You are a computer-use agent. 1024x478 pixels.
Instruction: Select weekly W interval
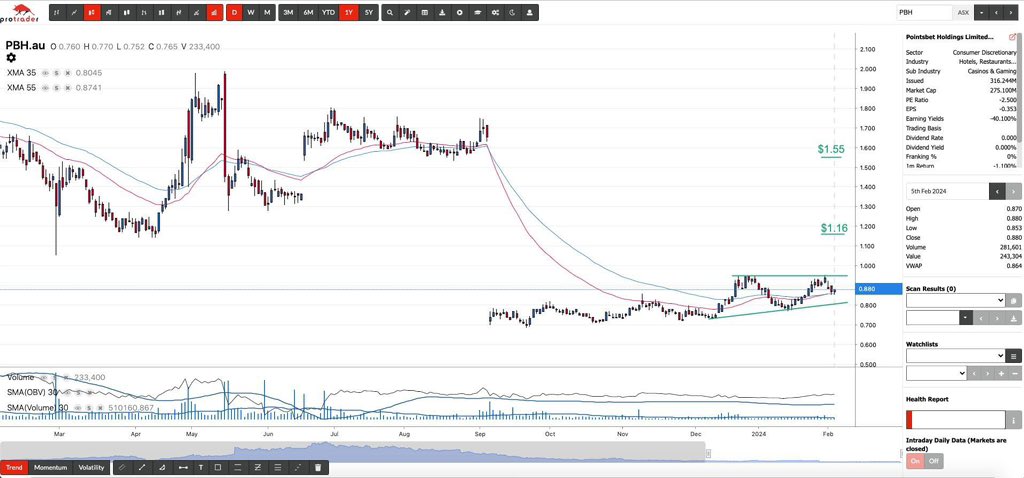(251, 12)
